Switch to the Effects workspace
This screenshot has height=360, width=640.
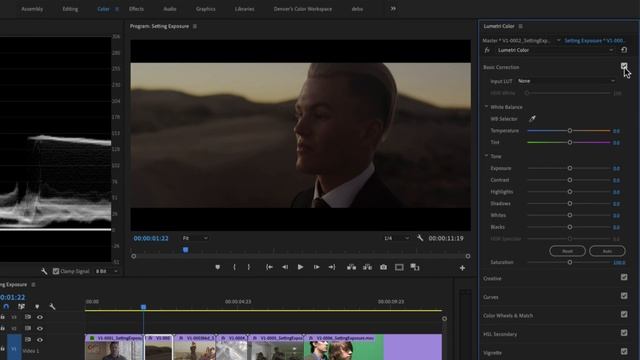[136, 9]
